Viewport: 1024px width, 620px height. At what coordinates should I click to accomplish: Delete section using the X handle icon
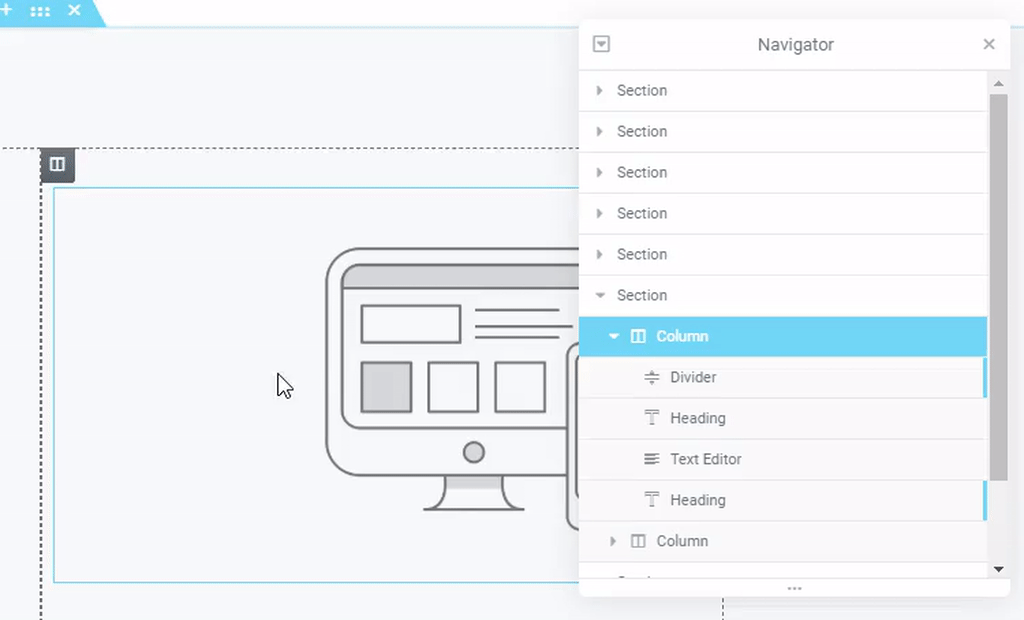tap(74, 10)
